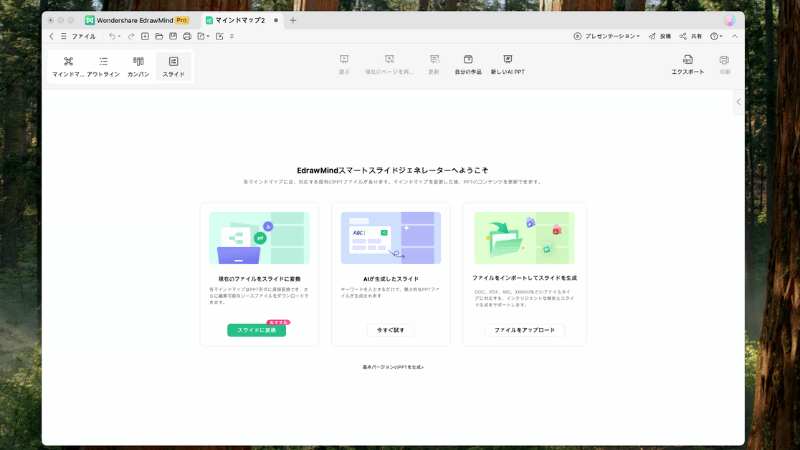Open the help question mark dropdown
The image size is (800, 450).
[716, 36]
